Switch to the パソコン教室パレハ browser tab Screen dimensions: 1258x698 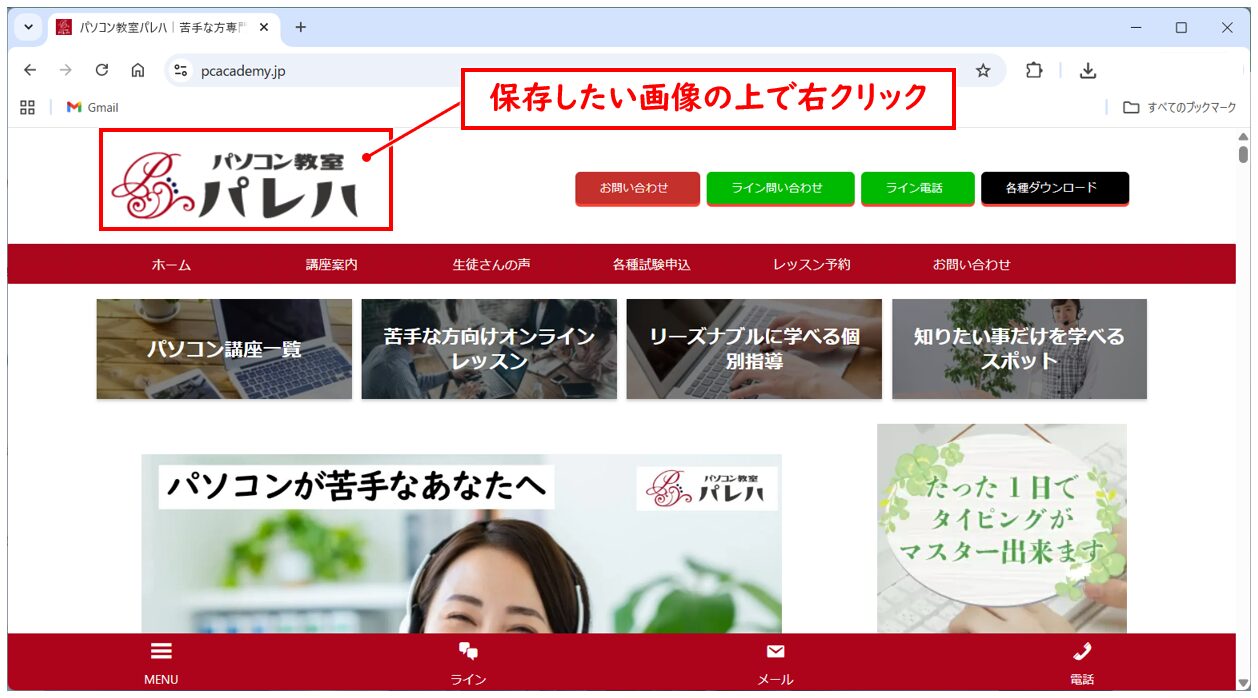pyautogui.click(x=160, y=27)
